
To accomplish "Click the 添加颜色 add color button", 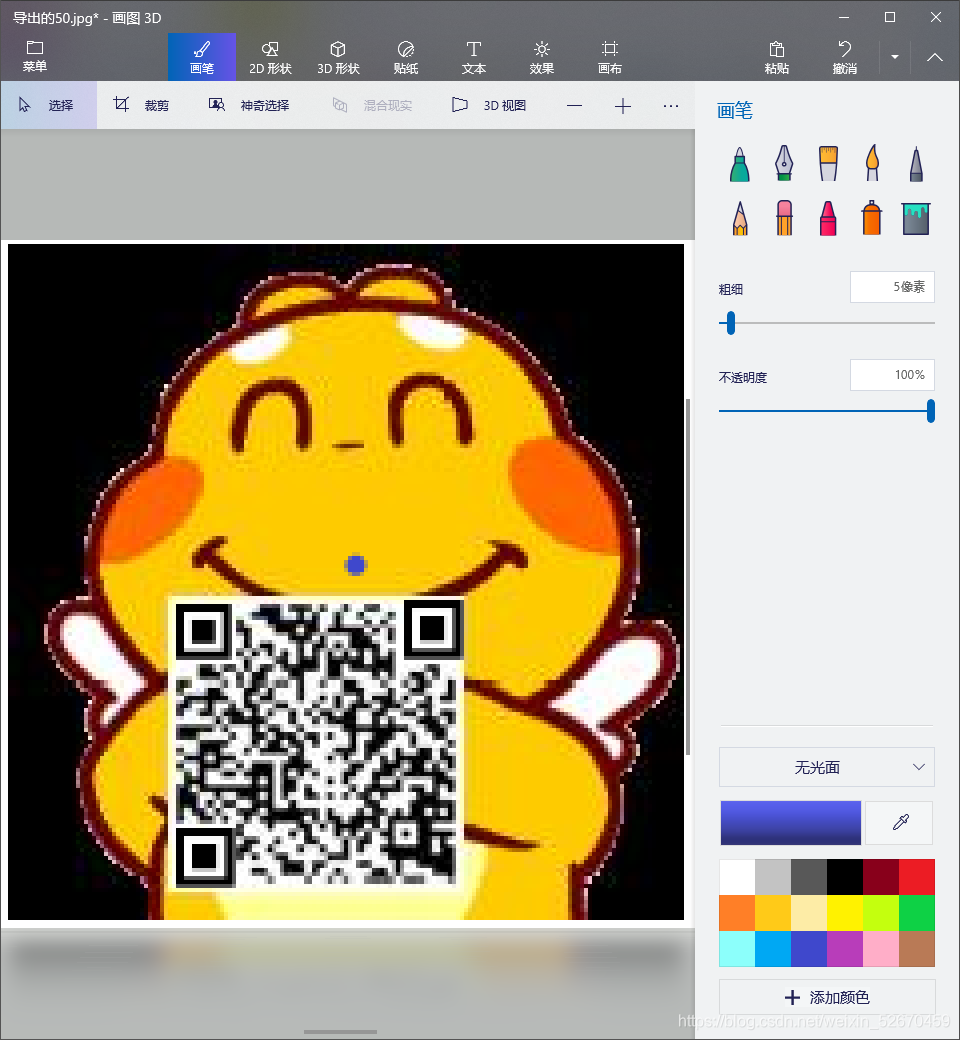I will click(827, 997).
